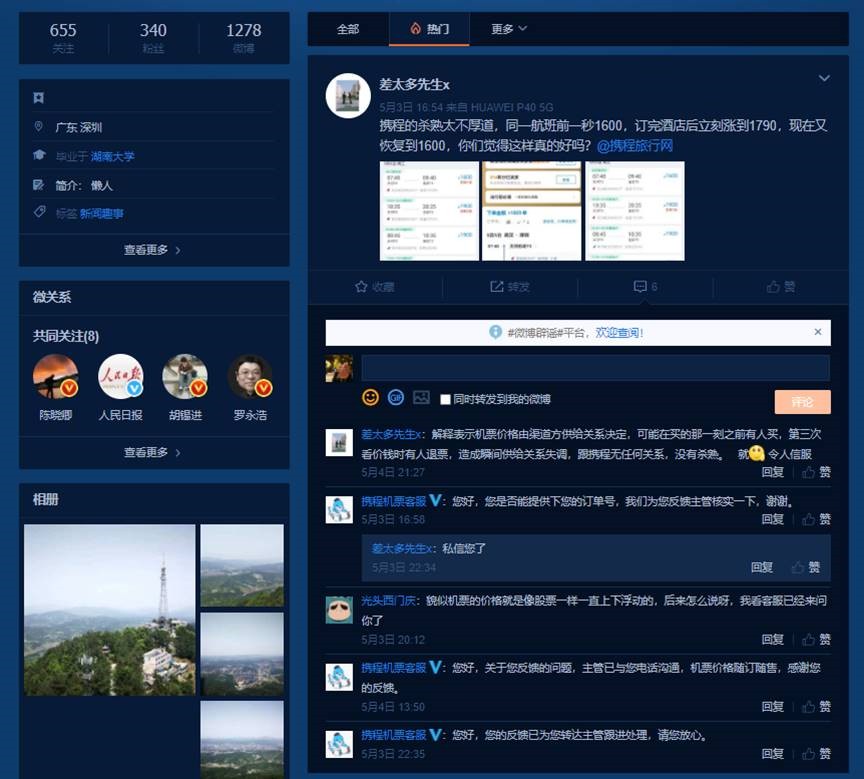864x779 pixels.
Task: Open the 更多 dropdown in the top tabs
Action: click(509, 29)
